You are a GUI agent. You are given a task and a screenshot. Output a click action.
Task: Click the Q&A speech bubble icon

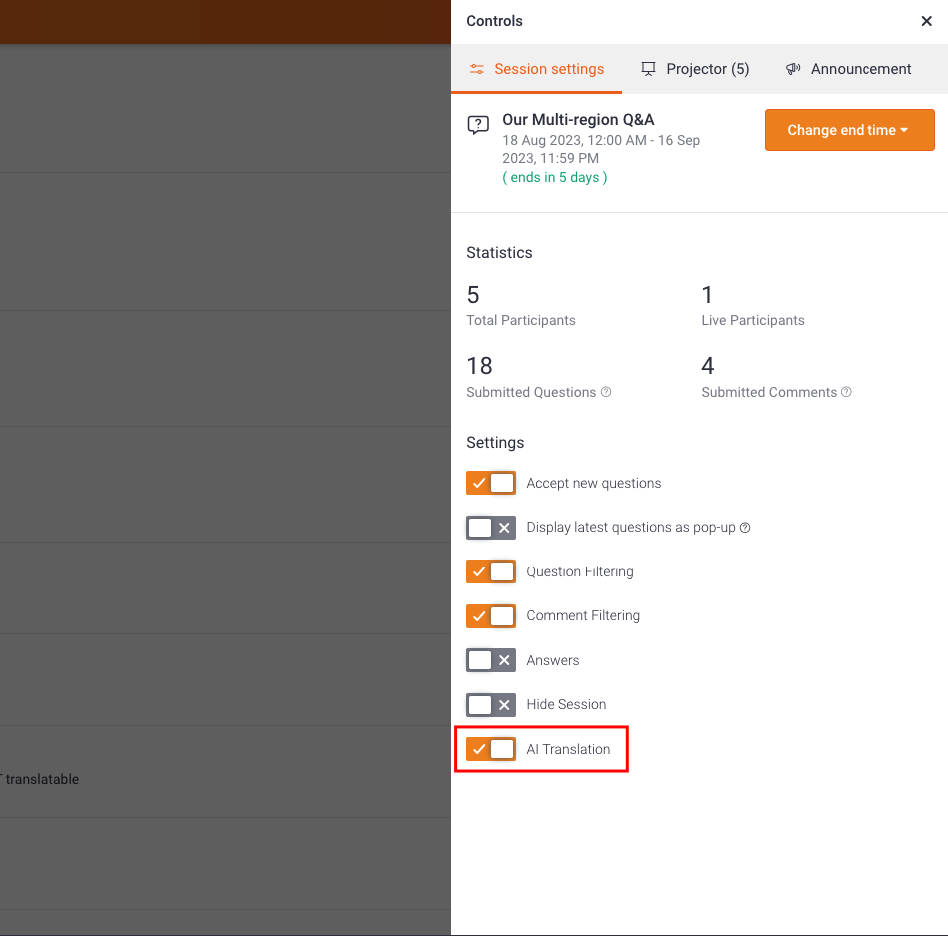478,125
